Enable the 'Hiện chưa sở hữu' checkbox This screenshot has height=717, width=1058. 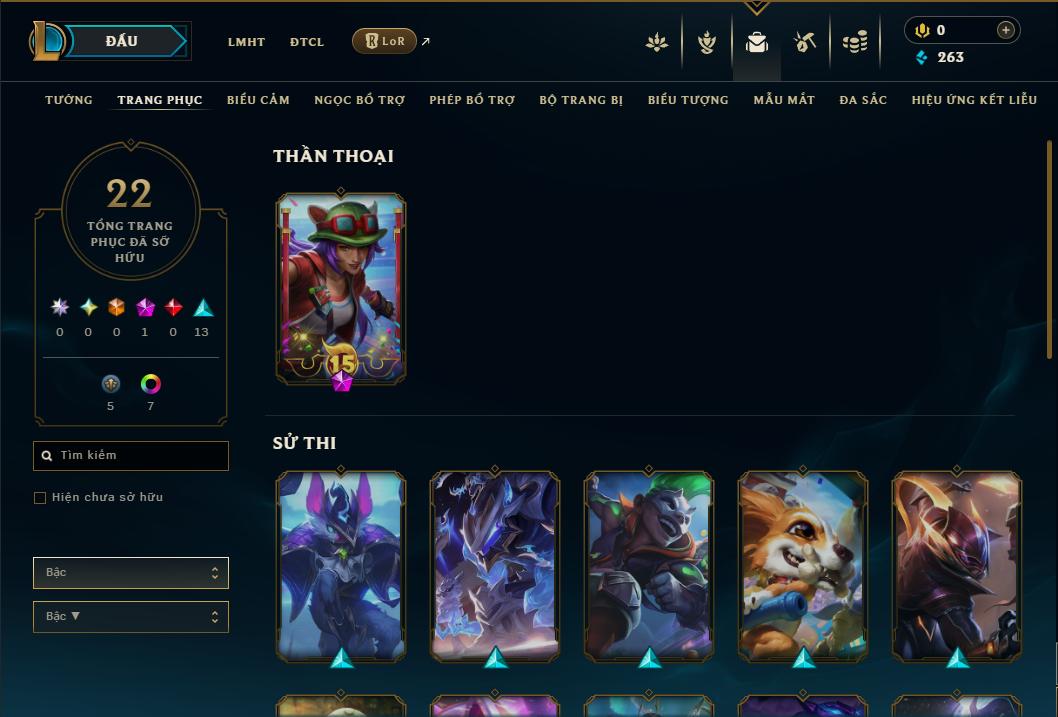click(40, 498)
